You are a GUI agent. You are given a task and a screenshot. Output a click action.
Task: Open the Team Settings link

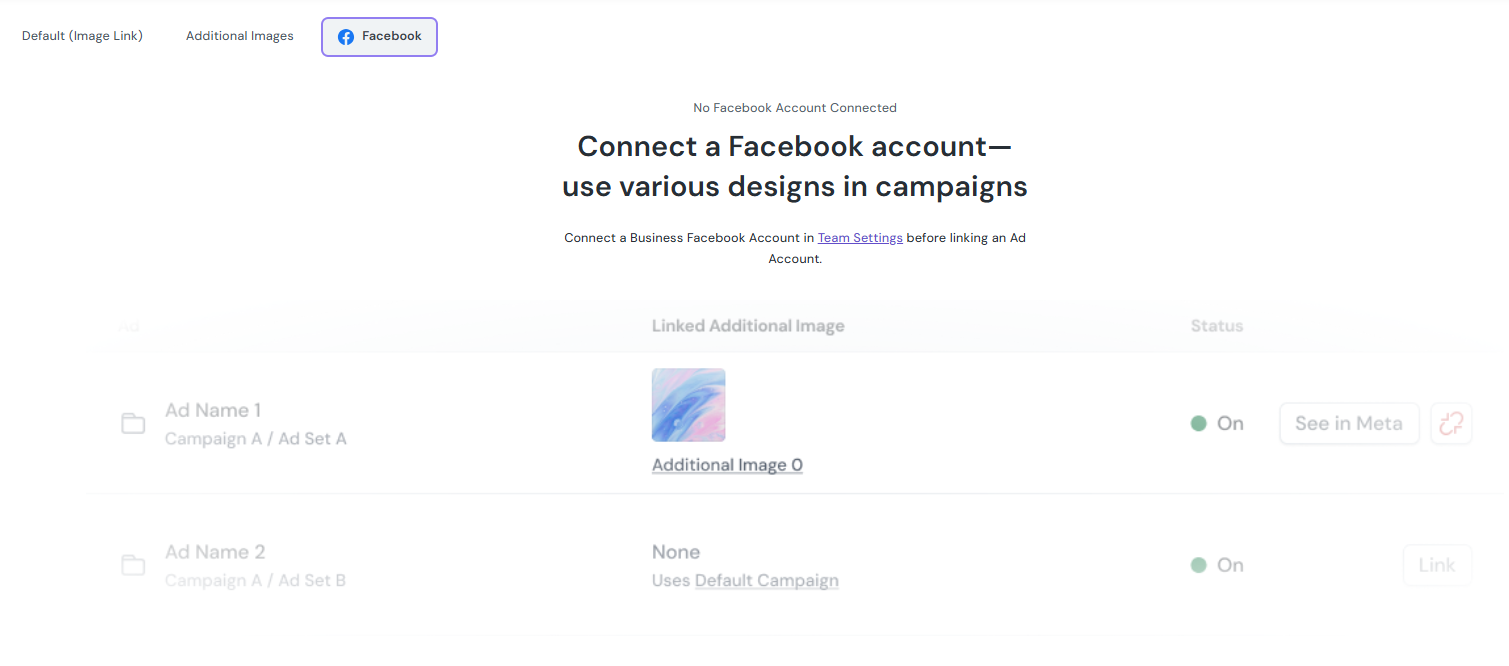860,238
